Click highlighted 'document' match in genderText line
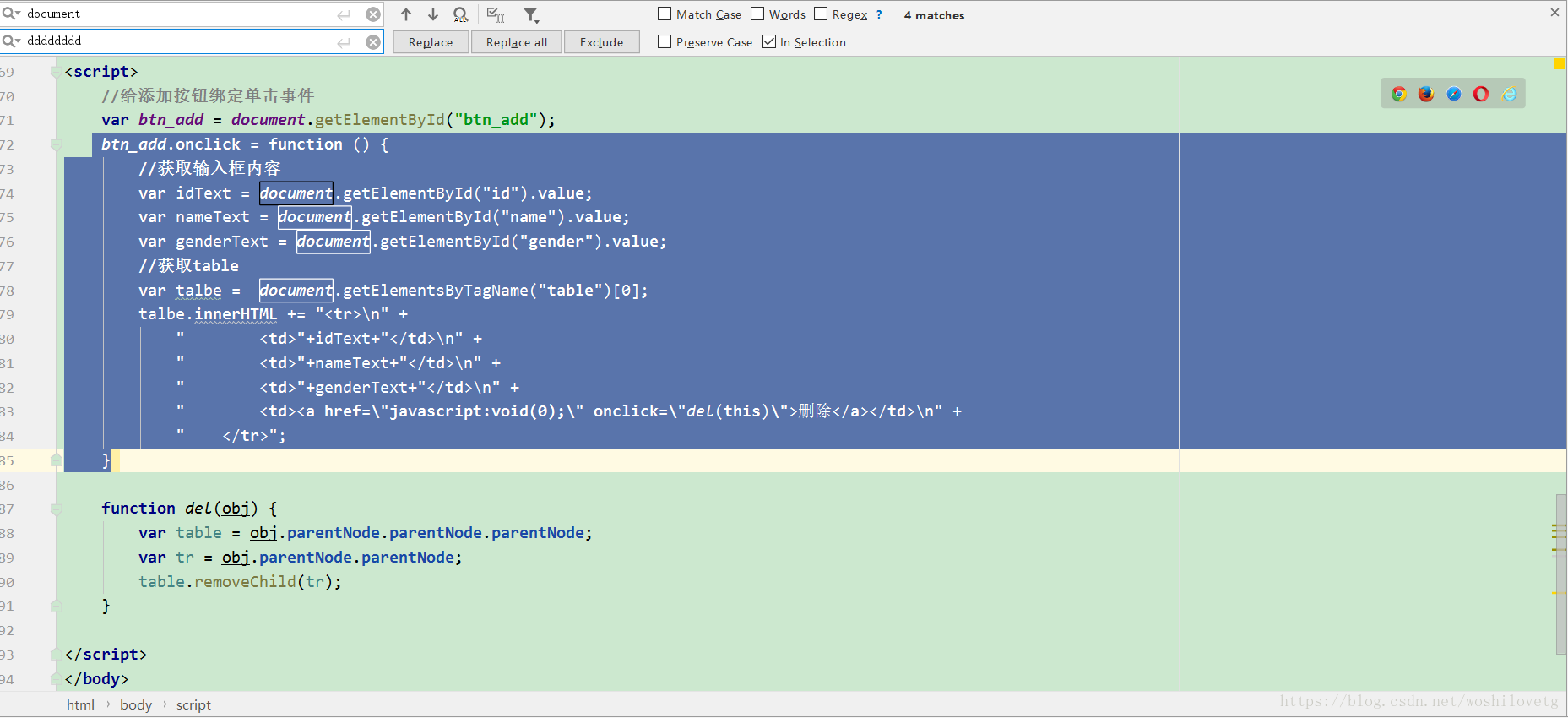Screen dimensions: 1568x718 [334, 242]
